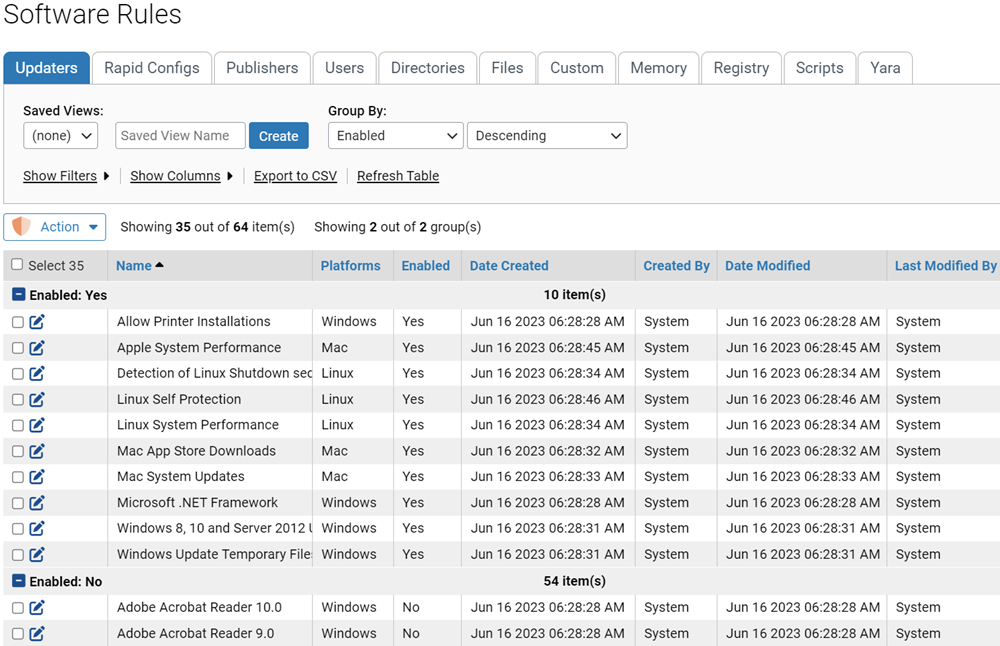Open edit icon for Adobe Acrobat Reader 10.0
Image resolution: width=1000 pixels, height=646 pixels.
pos(37,608)
